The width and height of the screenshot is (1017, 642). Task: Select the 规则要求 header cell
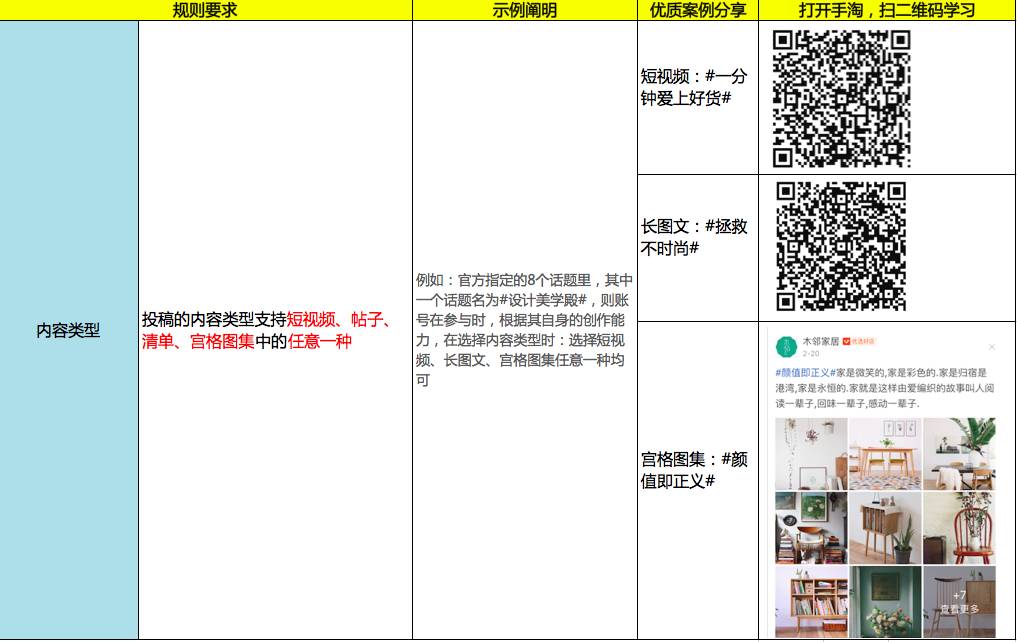pos(205,10)
